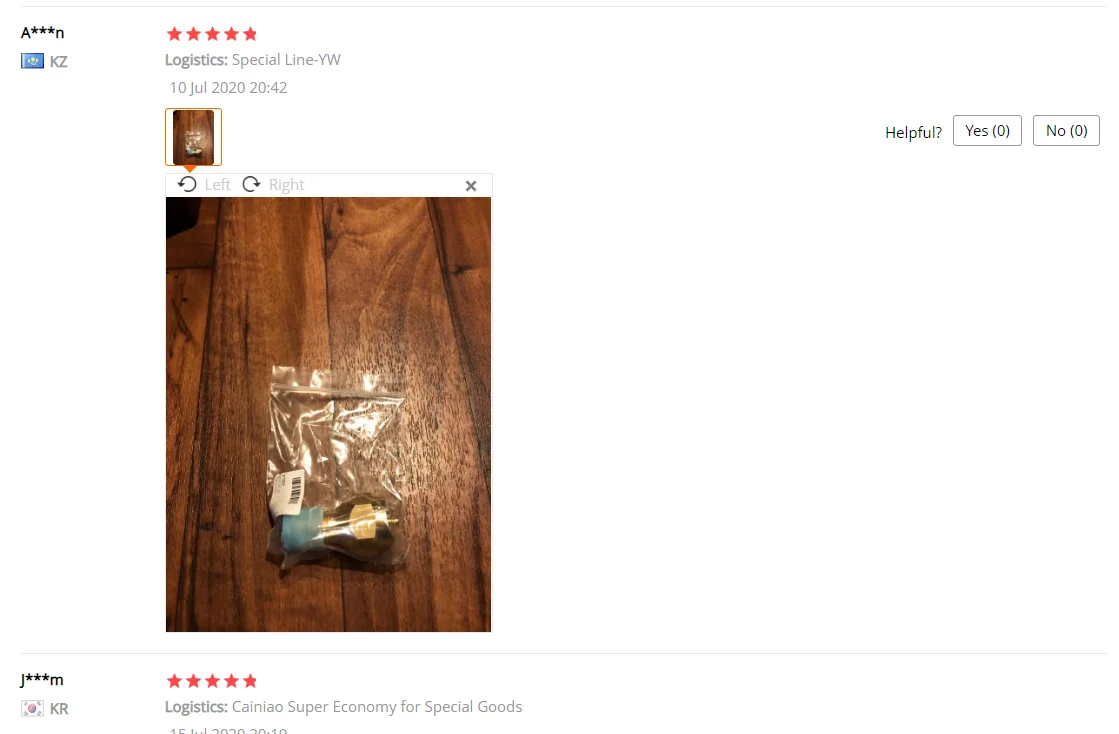Click the KZ country code label
The width and height of the screenshot is (1119, 734).
(x=59, y=61)
